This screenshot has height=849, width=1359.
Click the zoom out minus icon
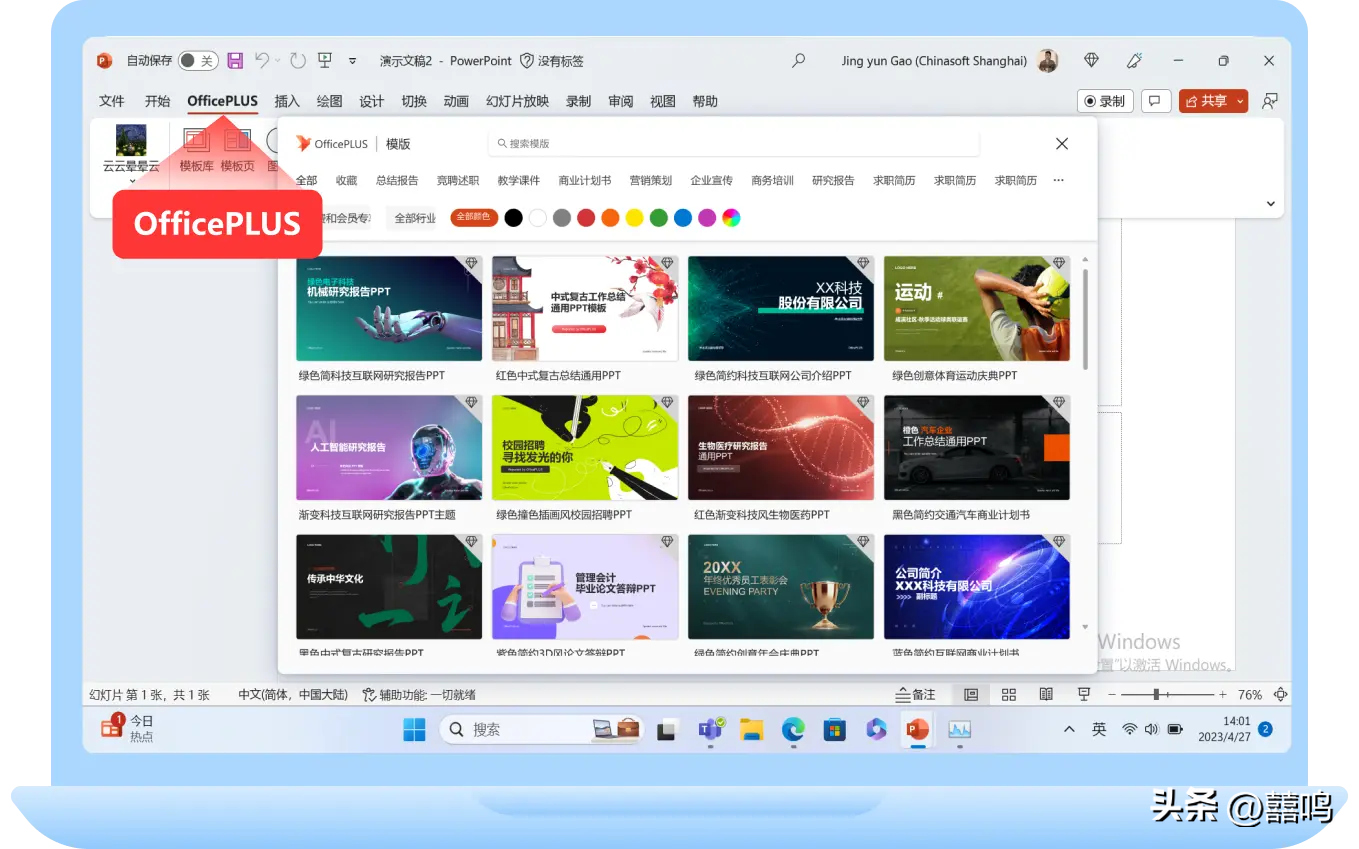(x=1111, y=694)
